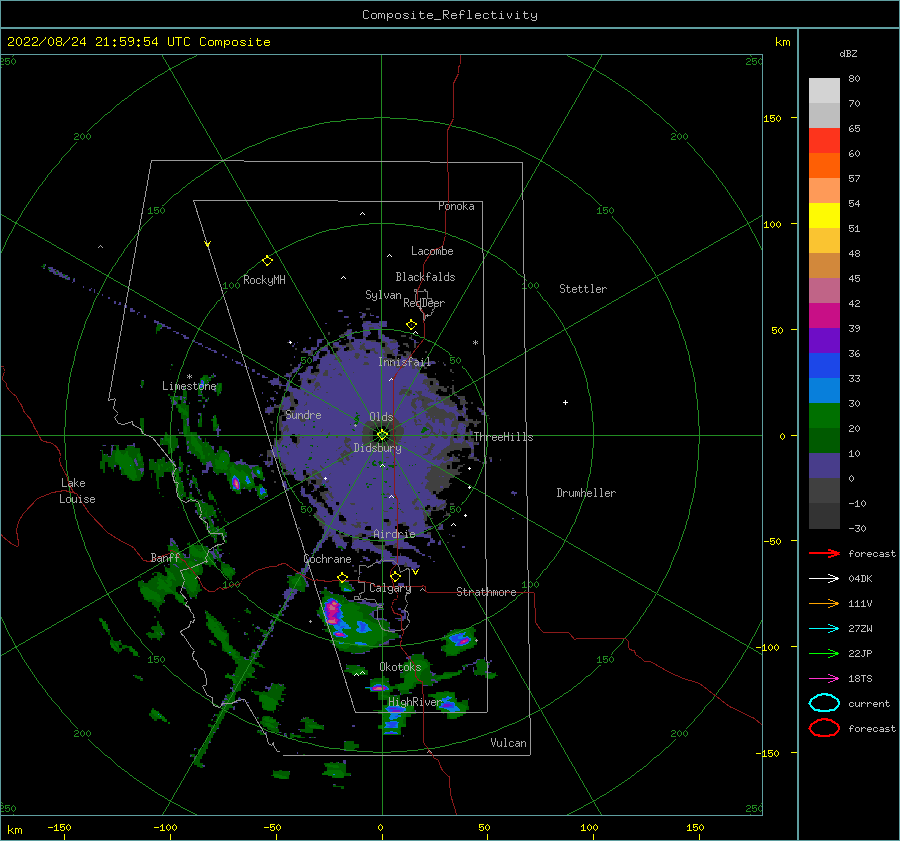The height and width of the screenshot is (841, 900).
Task: Click the ThreeHills label
Action: tap(503, 437)
